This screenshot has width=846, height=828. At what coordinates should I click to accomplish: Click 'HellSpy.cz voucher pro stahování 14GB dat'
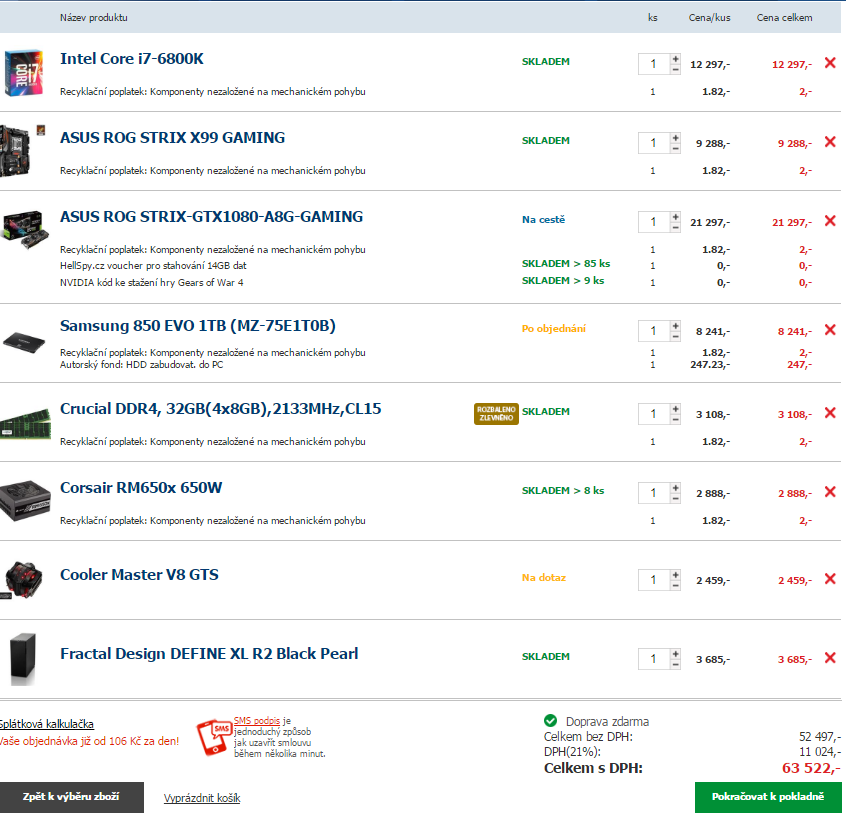click(x=153, y=265)
